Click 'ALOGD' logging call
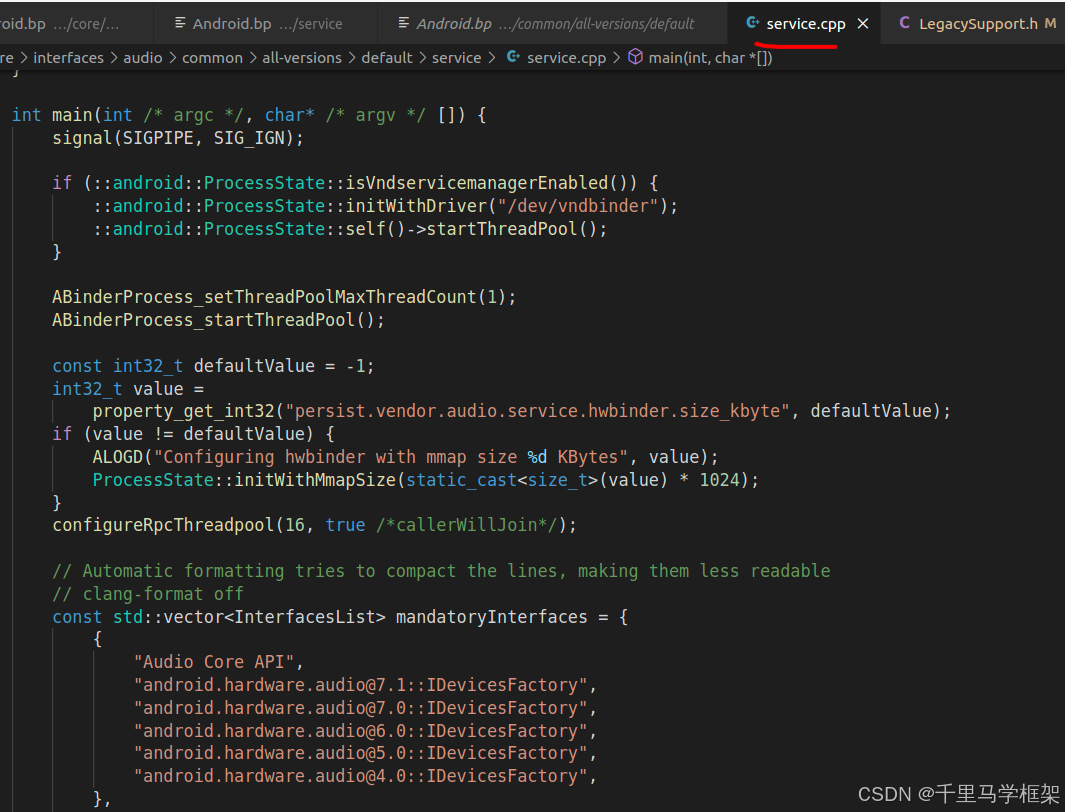 point(118,457)
